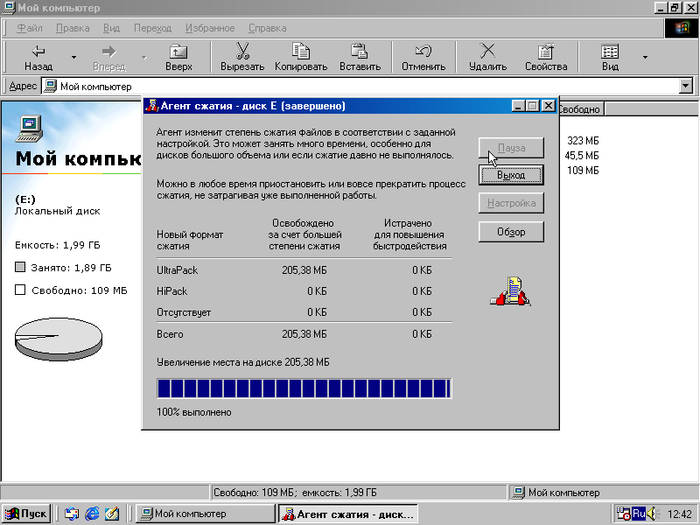This screenshot has height=525, width=700.
Task: Open the Файл menu
Action: (x=30, y=28)
